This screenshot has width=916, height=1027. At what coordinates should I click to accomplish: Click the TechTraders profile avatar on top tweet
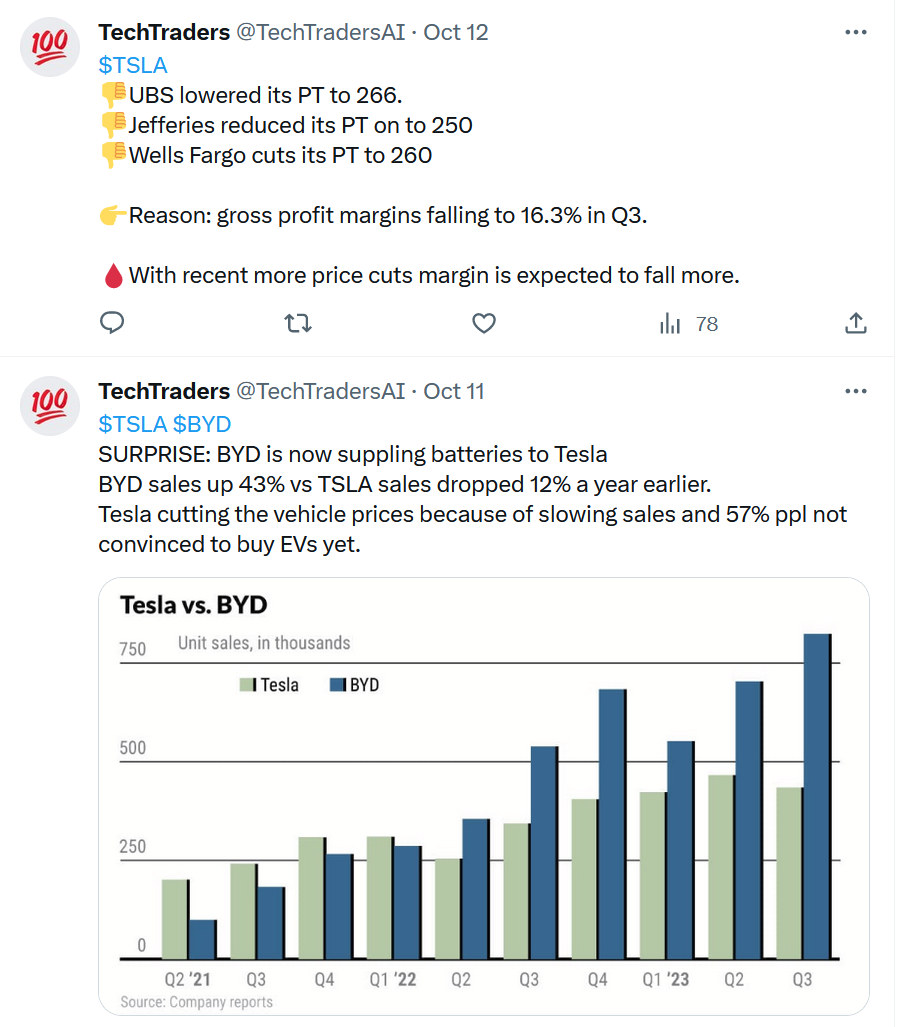(49, 46)
